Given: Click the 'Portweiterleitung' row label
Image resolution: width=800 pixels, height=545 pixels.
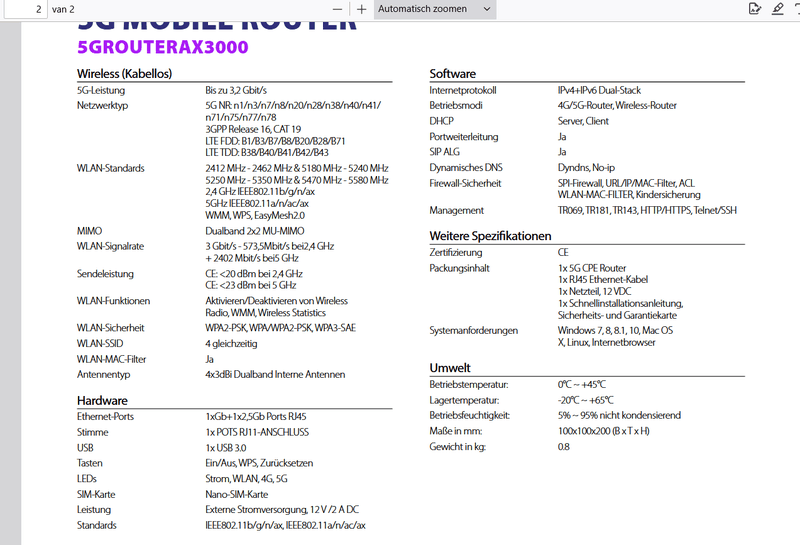Looking at the screenshot, I should (x=464, y=137).
